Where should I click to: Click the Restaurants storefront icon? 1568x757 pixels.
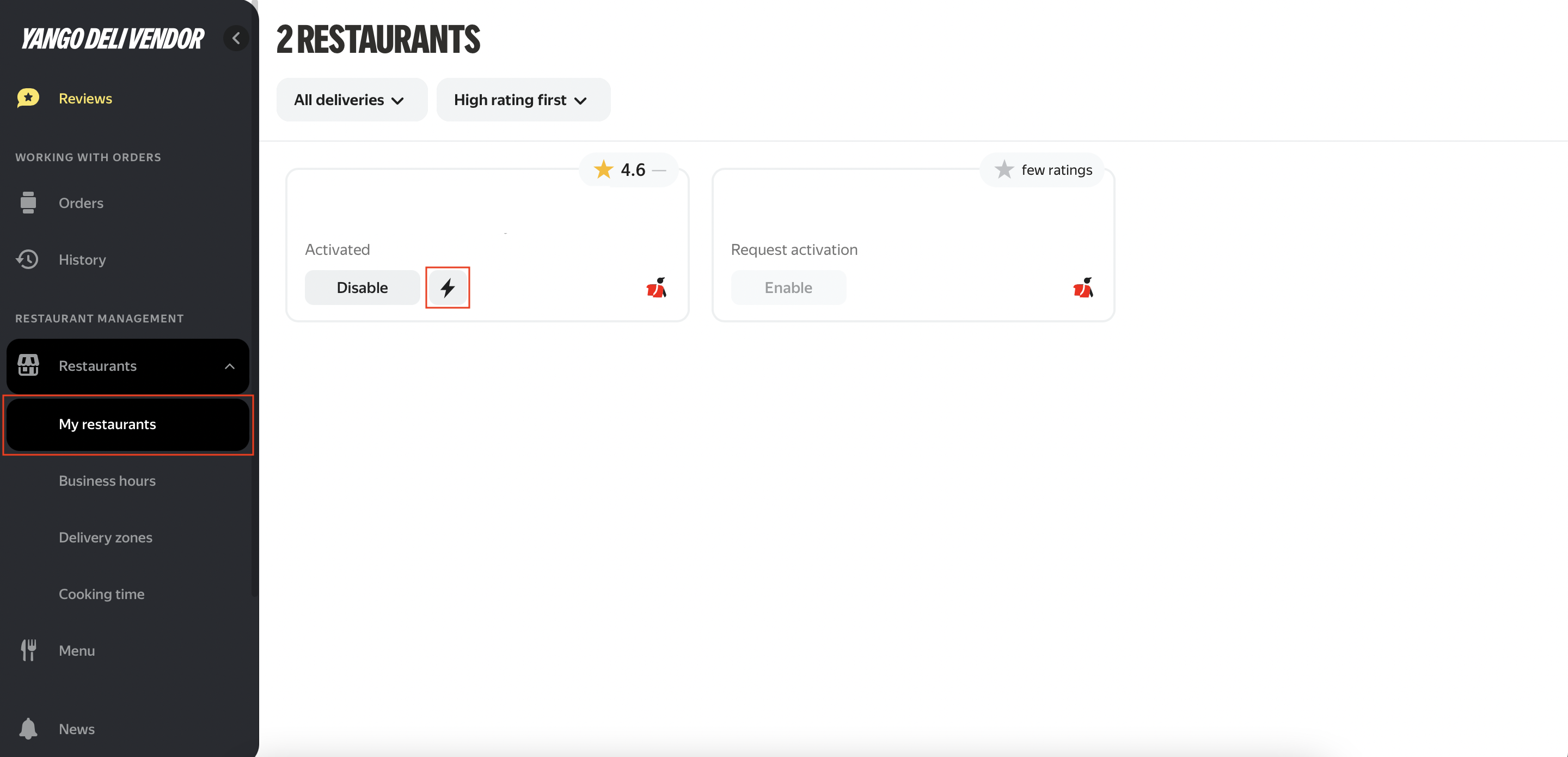pyautogui.click(x=28, y=365)
